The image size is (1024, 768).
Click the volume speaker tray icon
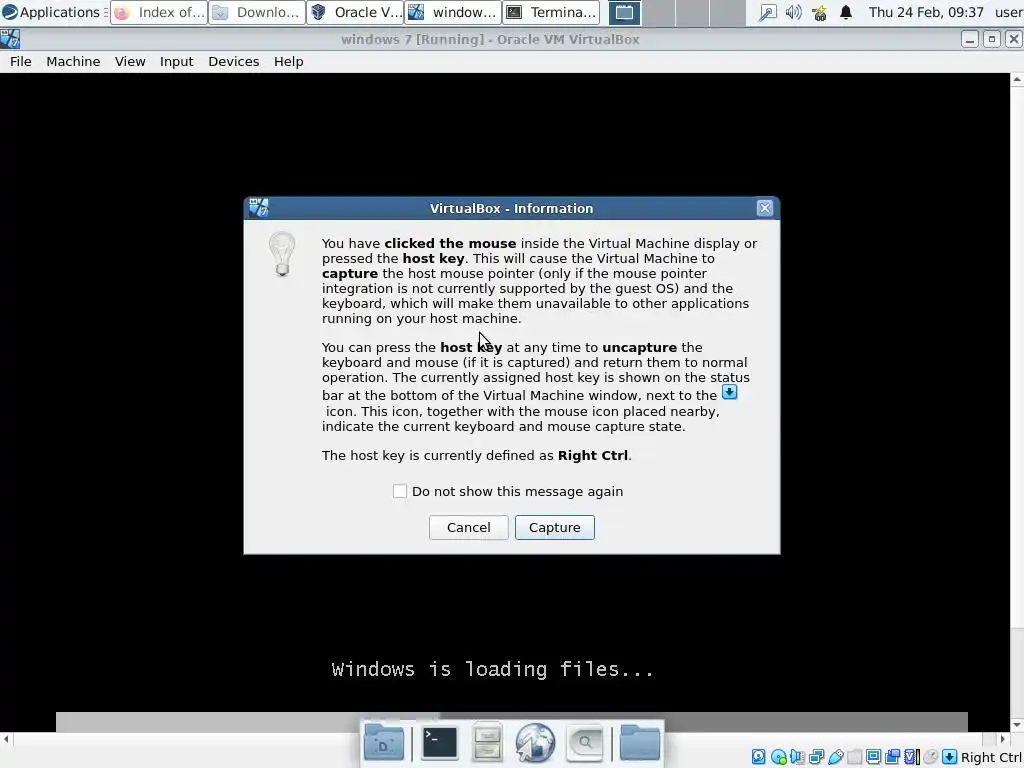coord(793,12)
